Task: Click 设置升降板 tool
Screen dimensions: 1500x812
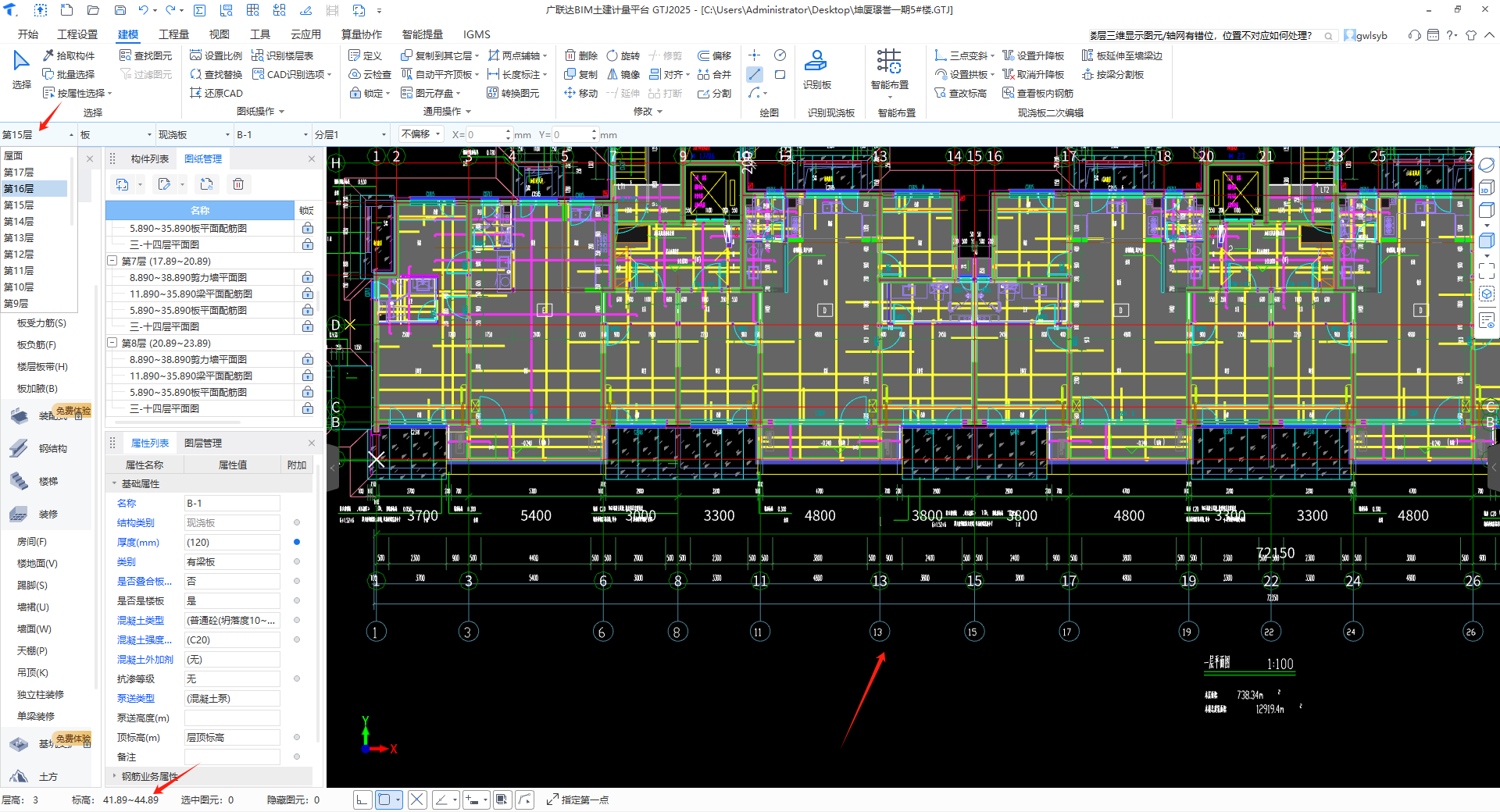Action: coord(1033,55)
